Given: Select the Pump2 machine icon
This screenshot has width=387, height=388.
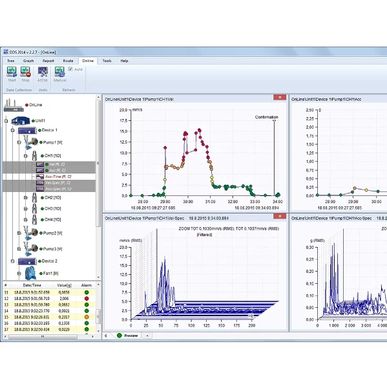Looking at the screenshot, I should click(x=31, y=233).
